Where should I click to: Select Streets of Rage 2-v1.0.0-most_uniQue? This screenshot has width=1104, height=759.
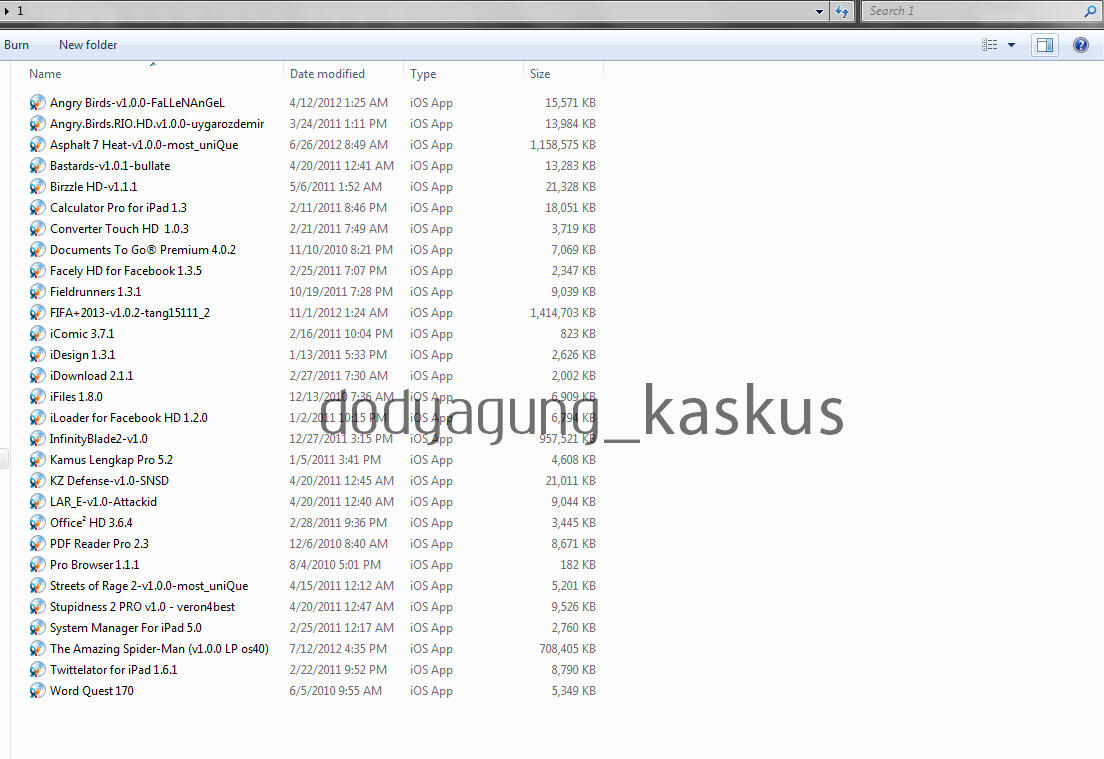149,586
